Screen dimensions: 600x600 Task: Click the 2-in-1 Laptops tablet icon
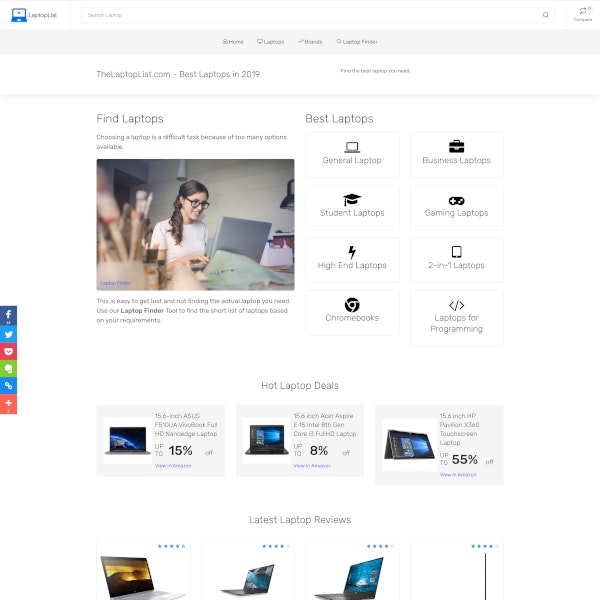(x=457, y=252)
